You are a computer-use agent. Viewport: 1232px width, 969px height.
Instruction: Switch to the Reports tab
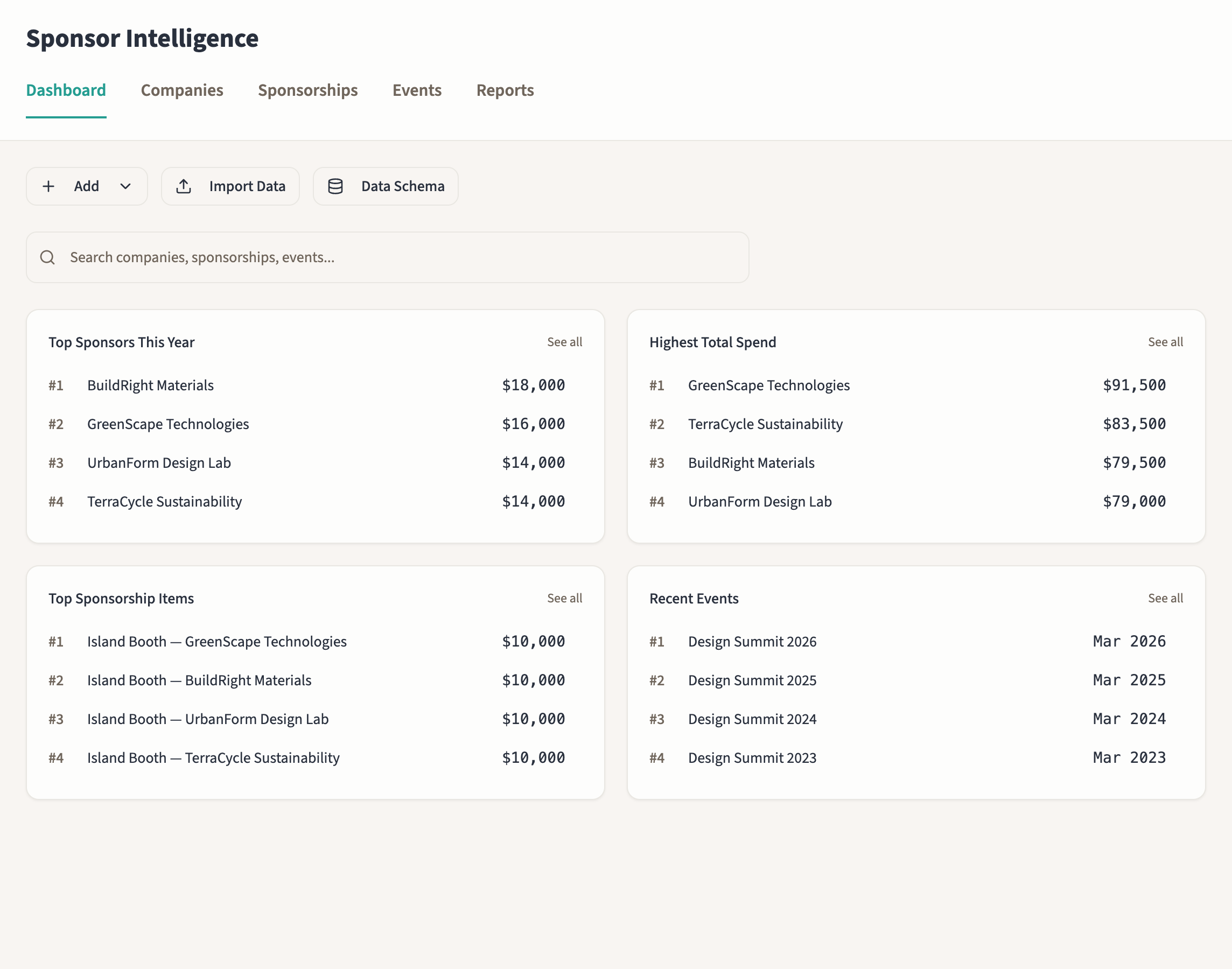(505, 90)
